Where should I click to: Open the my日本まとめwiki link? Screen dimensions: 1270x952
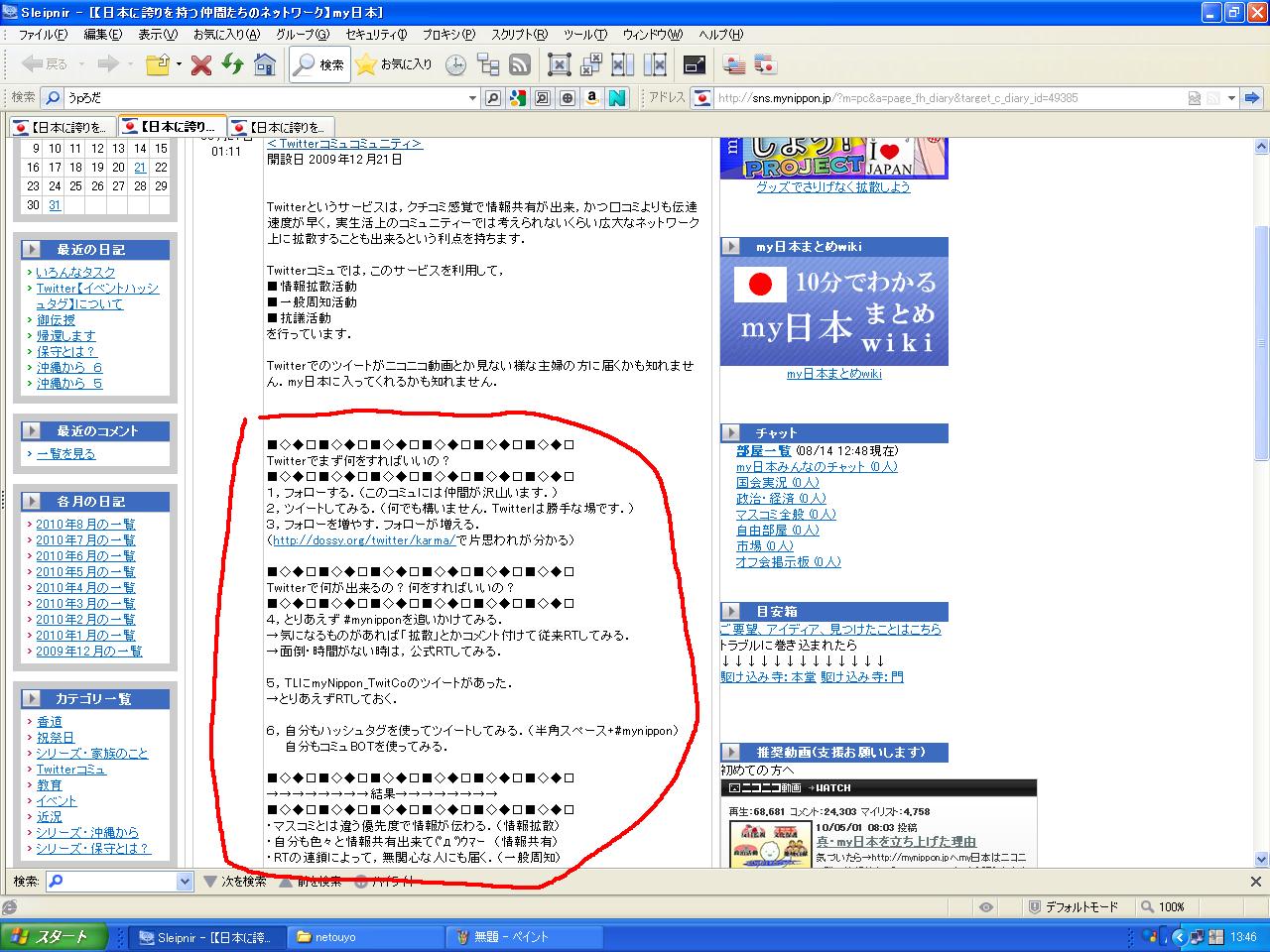(x=834, y=374)
